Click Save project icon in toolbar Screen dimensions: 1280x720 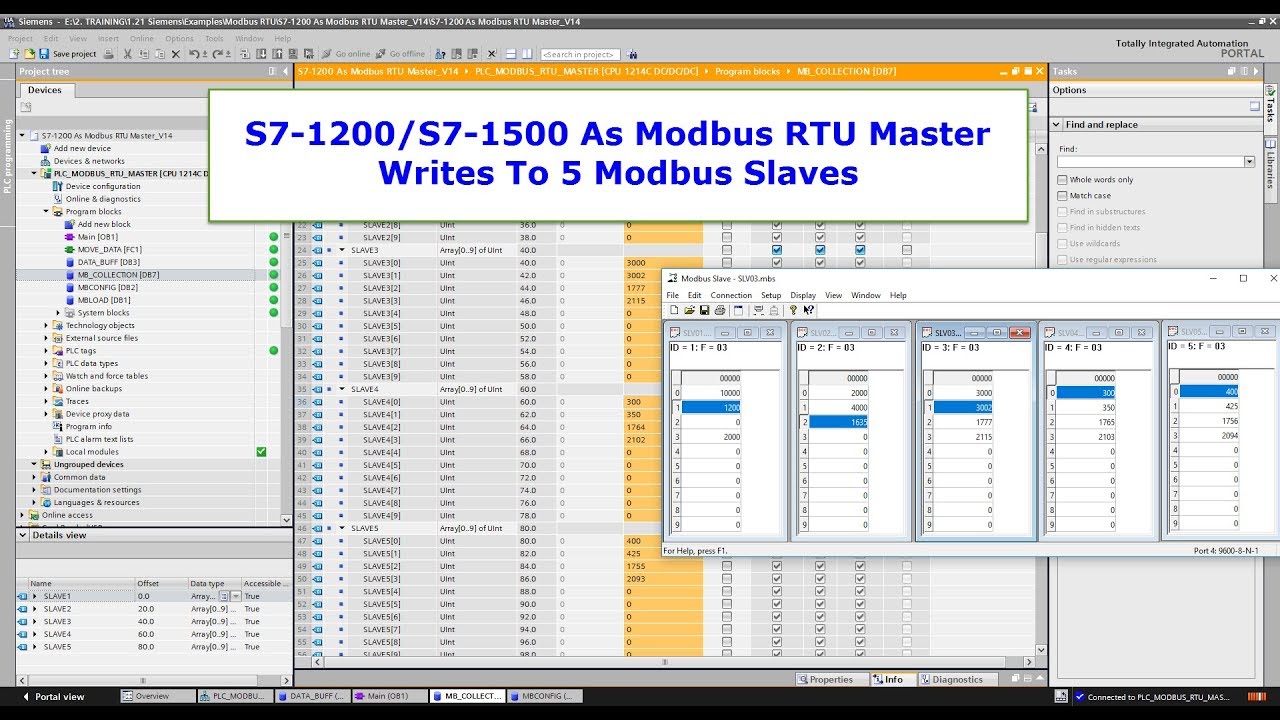[43, 54]
